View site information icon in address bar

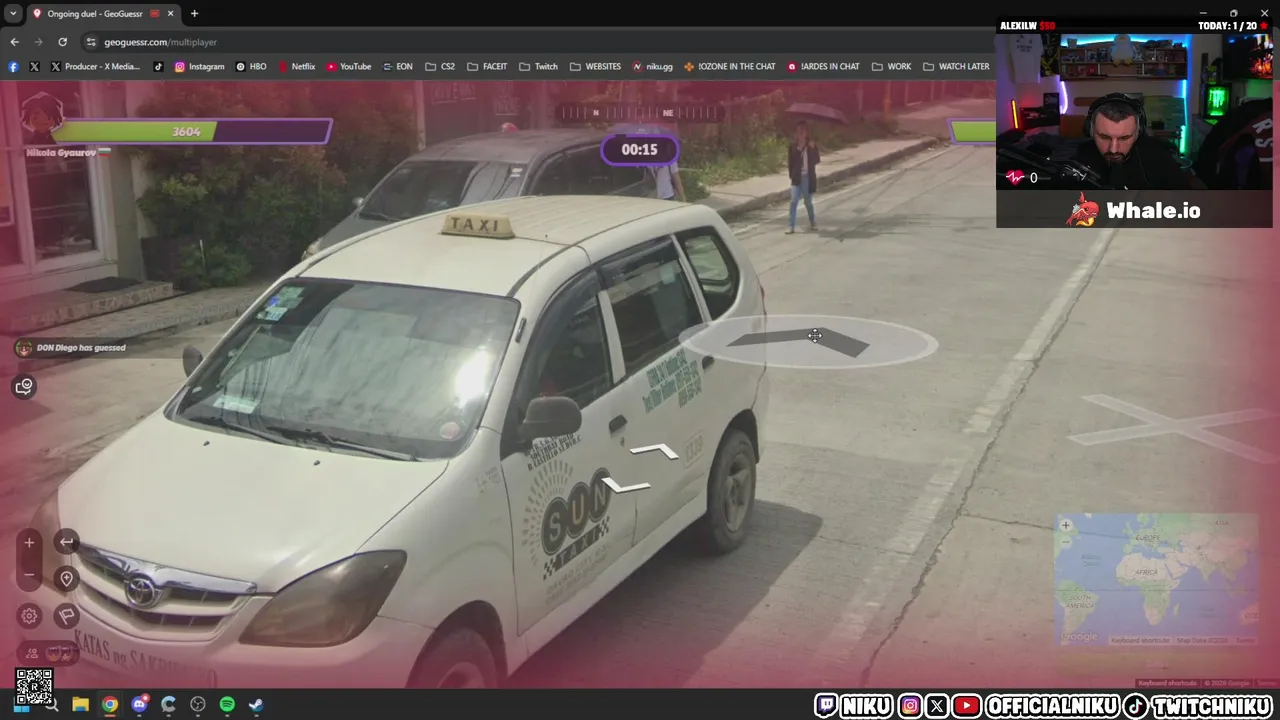click(x=91, y=42)
